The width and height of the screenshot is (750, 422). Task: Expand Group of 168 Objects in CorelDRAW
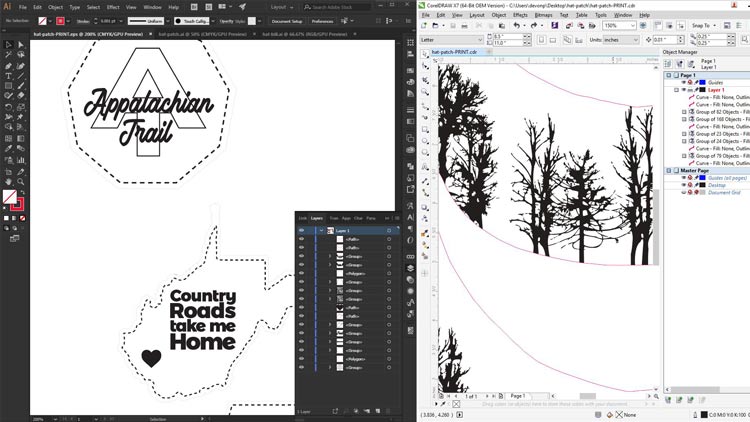[x=684, y=119]
